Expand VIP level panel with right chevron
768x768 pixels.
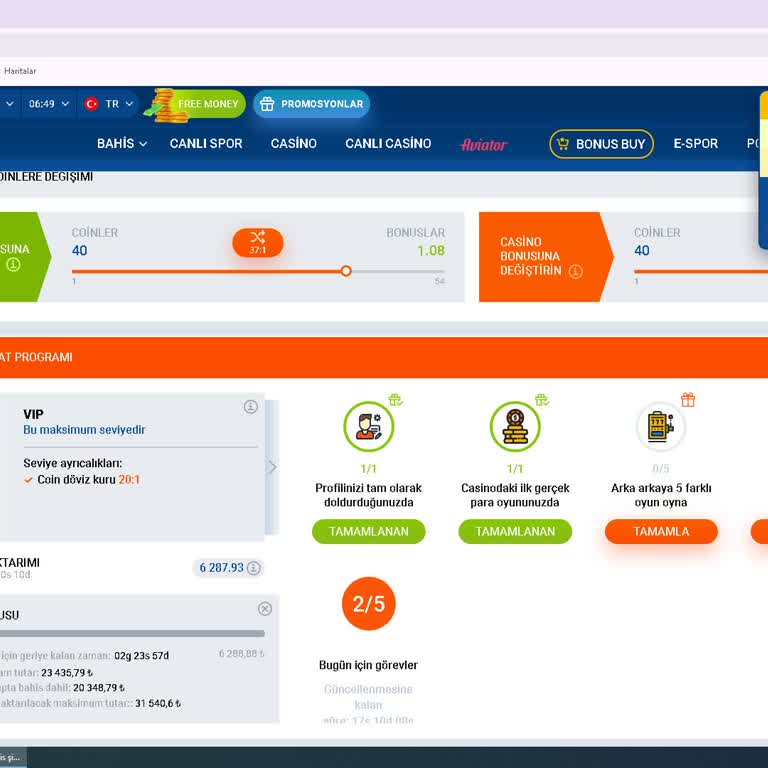tap(272, 467)
